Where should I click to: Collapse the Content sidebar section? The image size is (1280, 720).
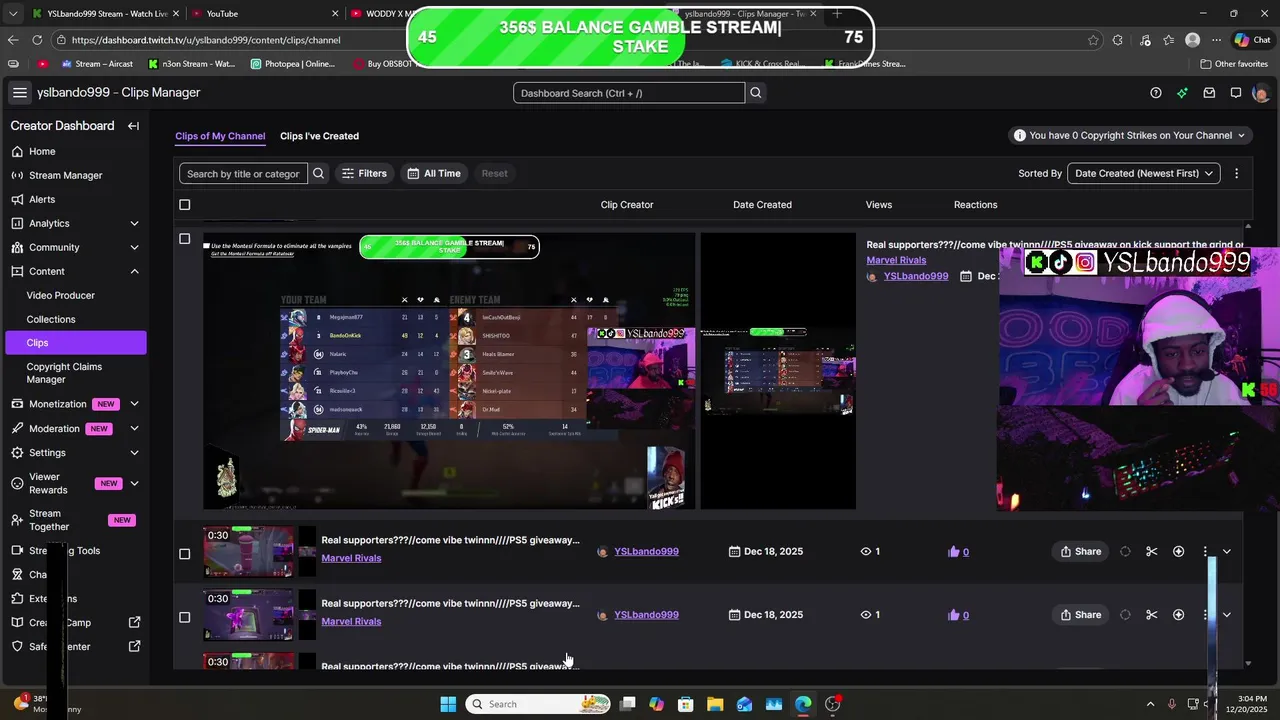[x=134, y=271]
